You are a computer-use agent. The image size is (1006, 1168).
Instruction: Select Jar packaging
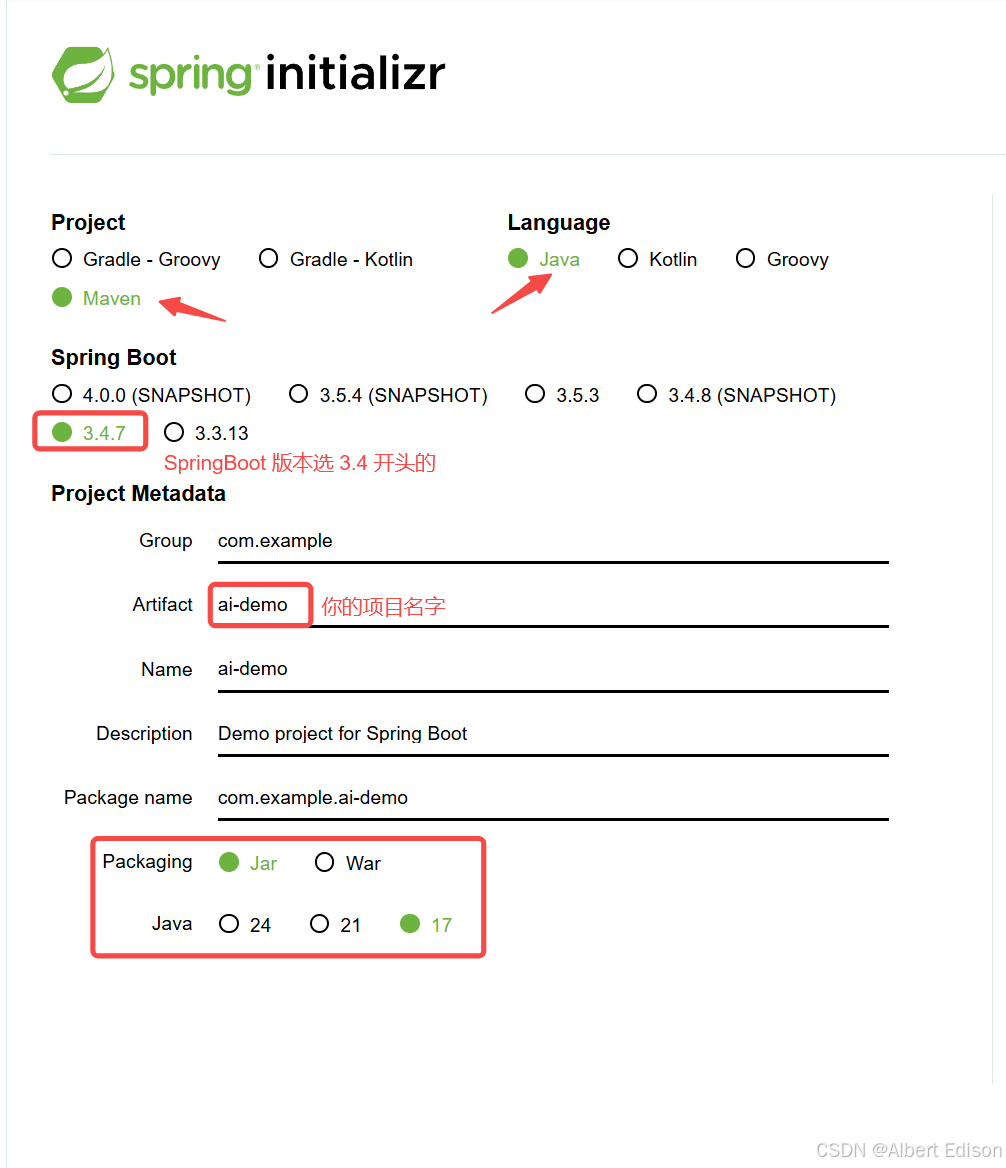click(x=248, y=863)
